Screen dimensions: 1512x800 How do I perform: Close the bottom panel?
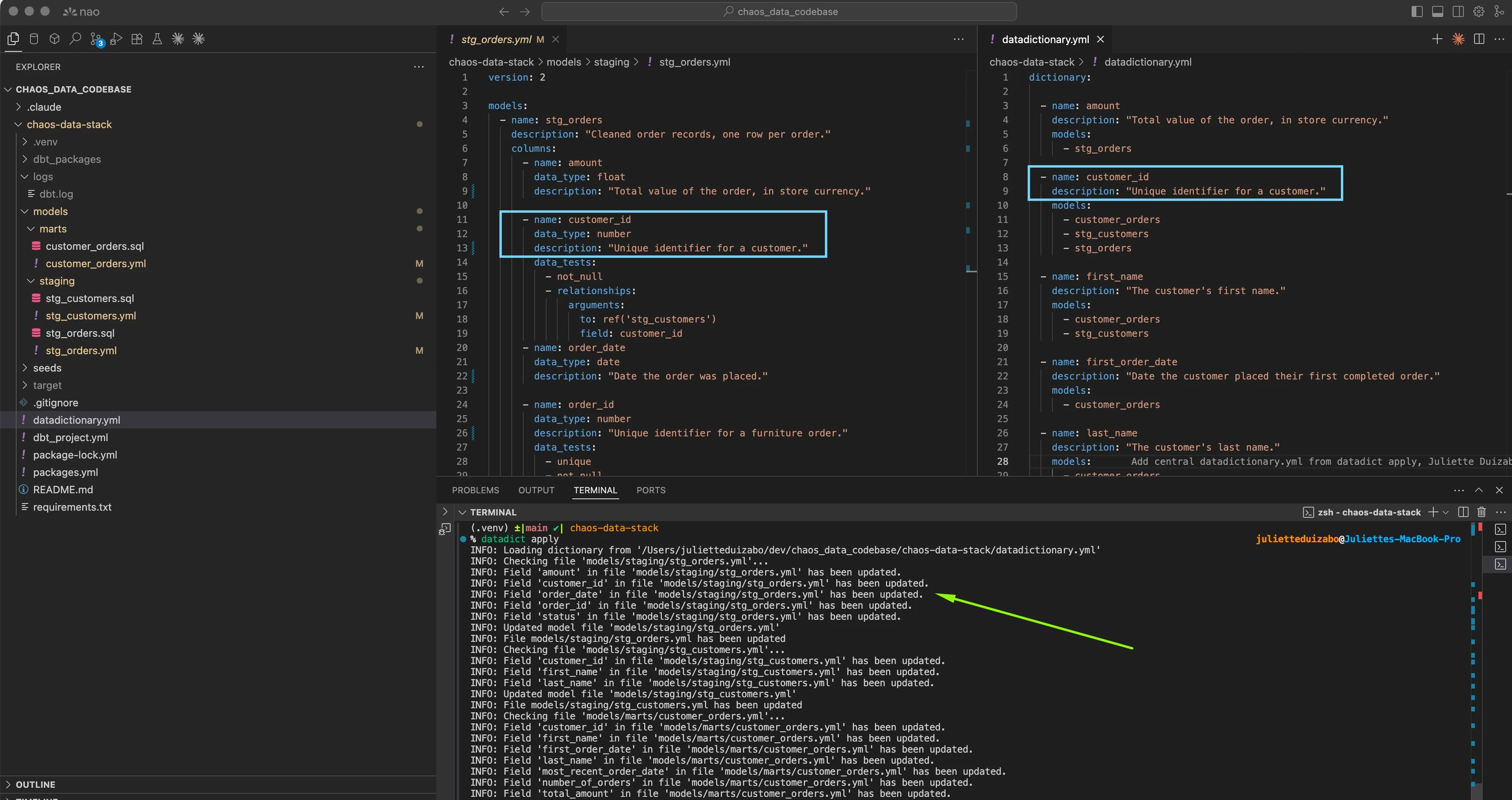click(x=1499, y=490)
